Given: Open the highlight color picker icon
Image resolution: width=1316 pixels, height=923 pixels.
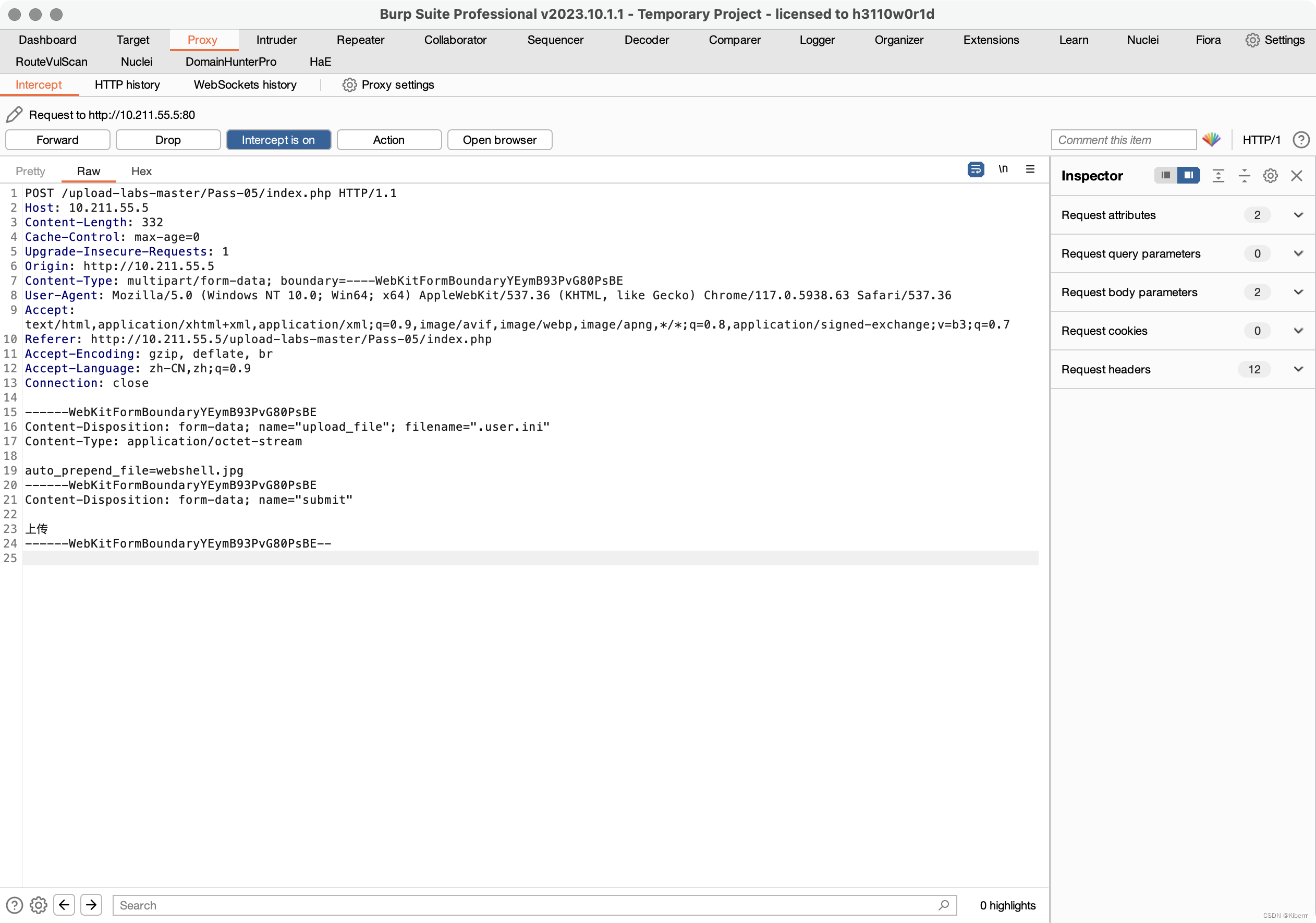Looking at the screenshot, I should (x=1212, y=140).
